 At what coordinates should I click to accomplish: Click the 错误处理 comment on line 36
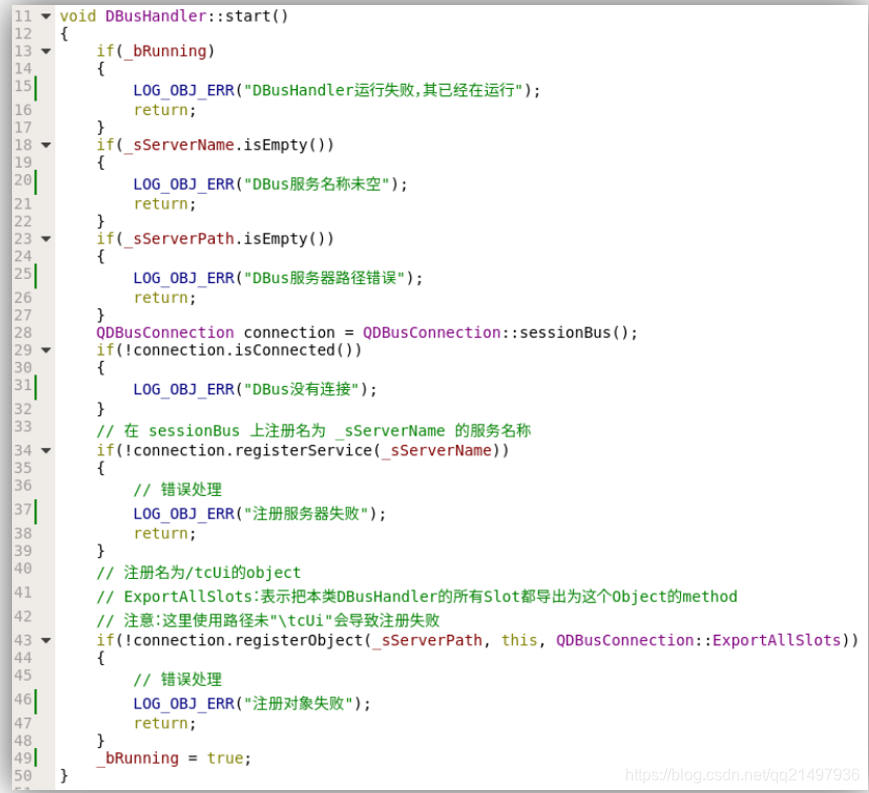pyautogui.click(x=177, y=490)
